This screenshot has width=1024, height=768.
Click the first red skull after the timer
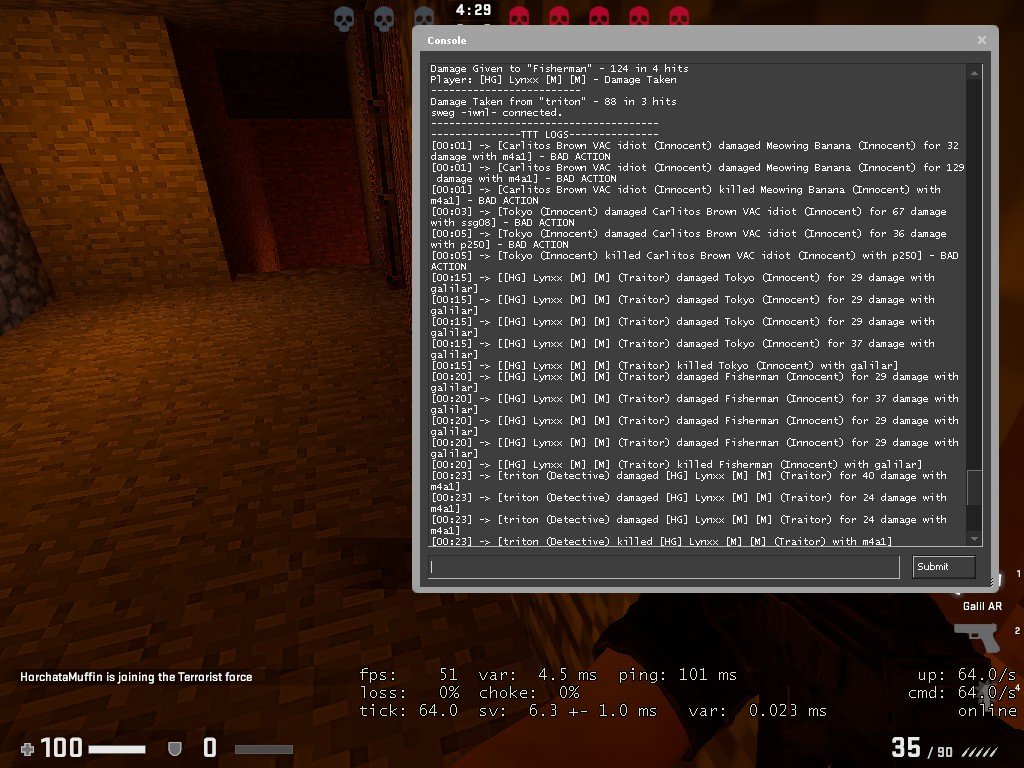pyautogui.click(x=519, y=17)
